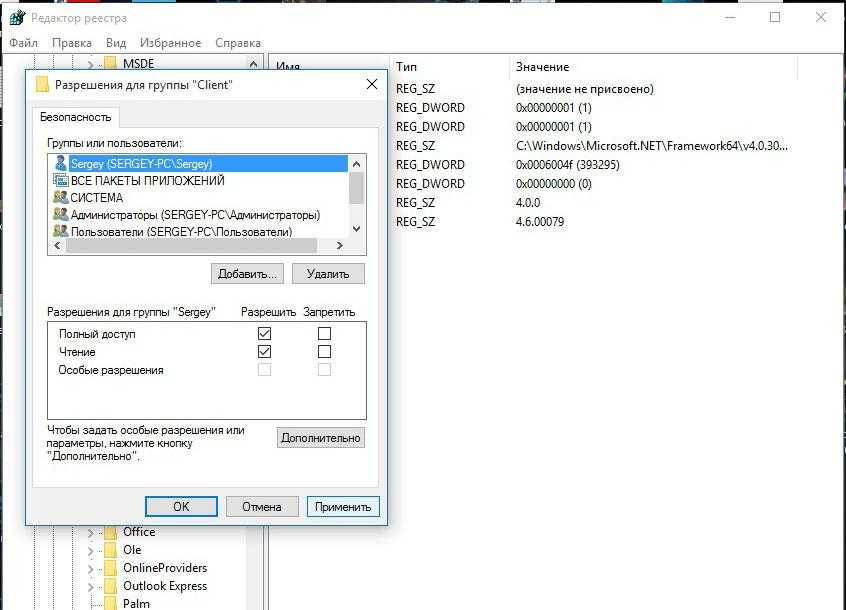Open the Вид menu
Screen dimensions: 846x610
pos(115,43)
